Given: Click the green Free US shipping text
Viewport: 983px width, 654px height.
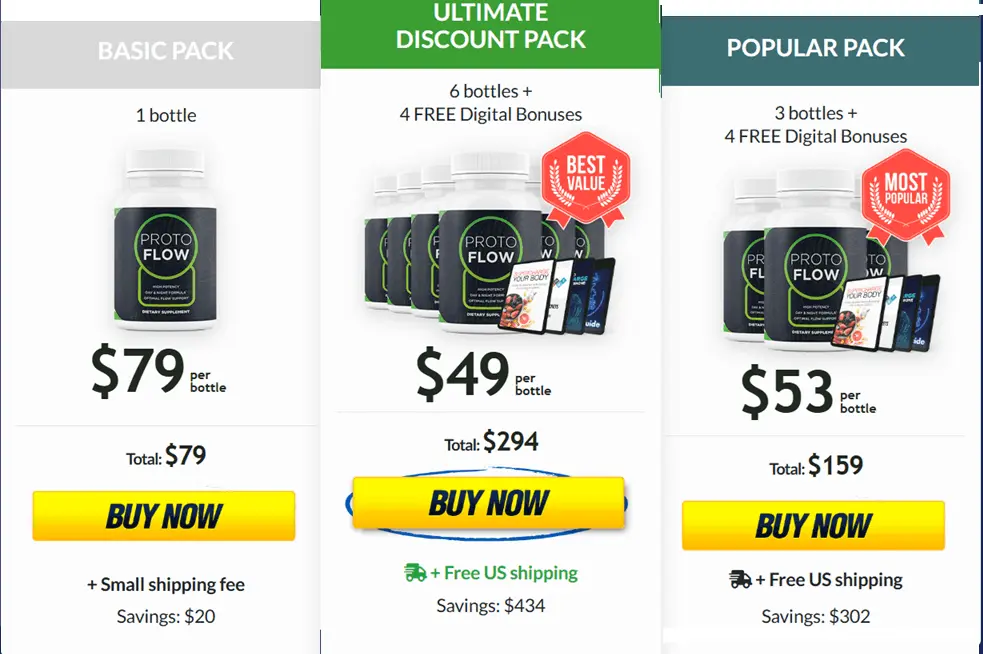Looking at the screenshot, I should point(504,573).
